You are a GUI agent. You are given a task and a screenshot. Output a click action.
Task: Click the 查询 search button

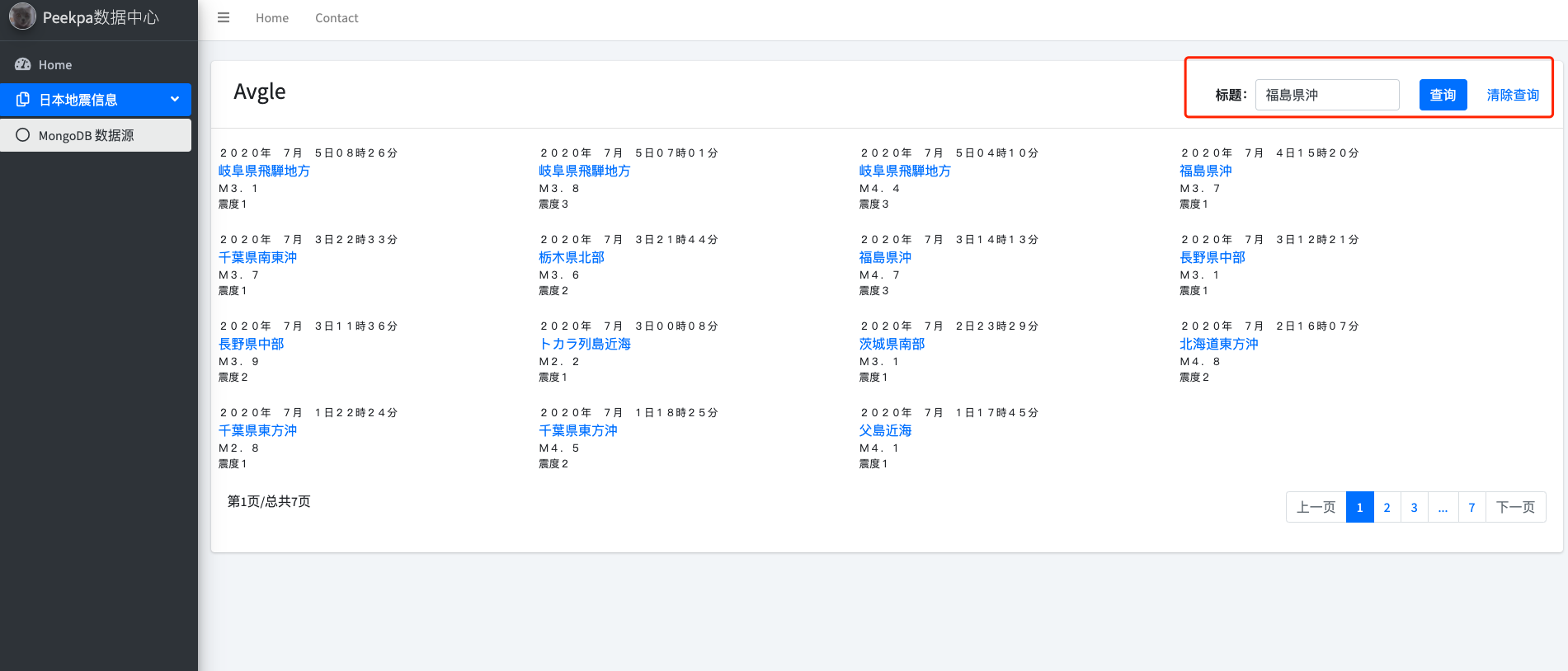click(x=1443, y=95)
